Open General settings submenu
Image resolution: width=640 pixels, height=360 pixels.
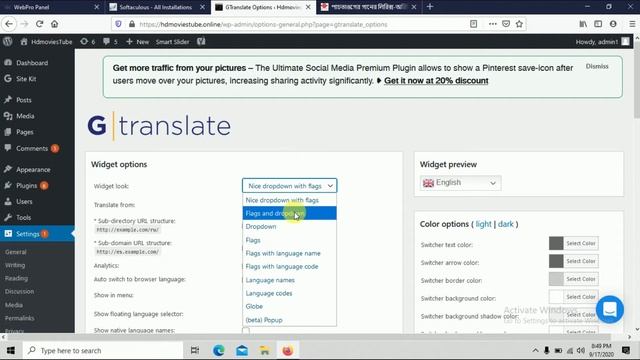[x=16, y=252]
